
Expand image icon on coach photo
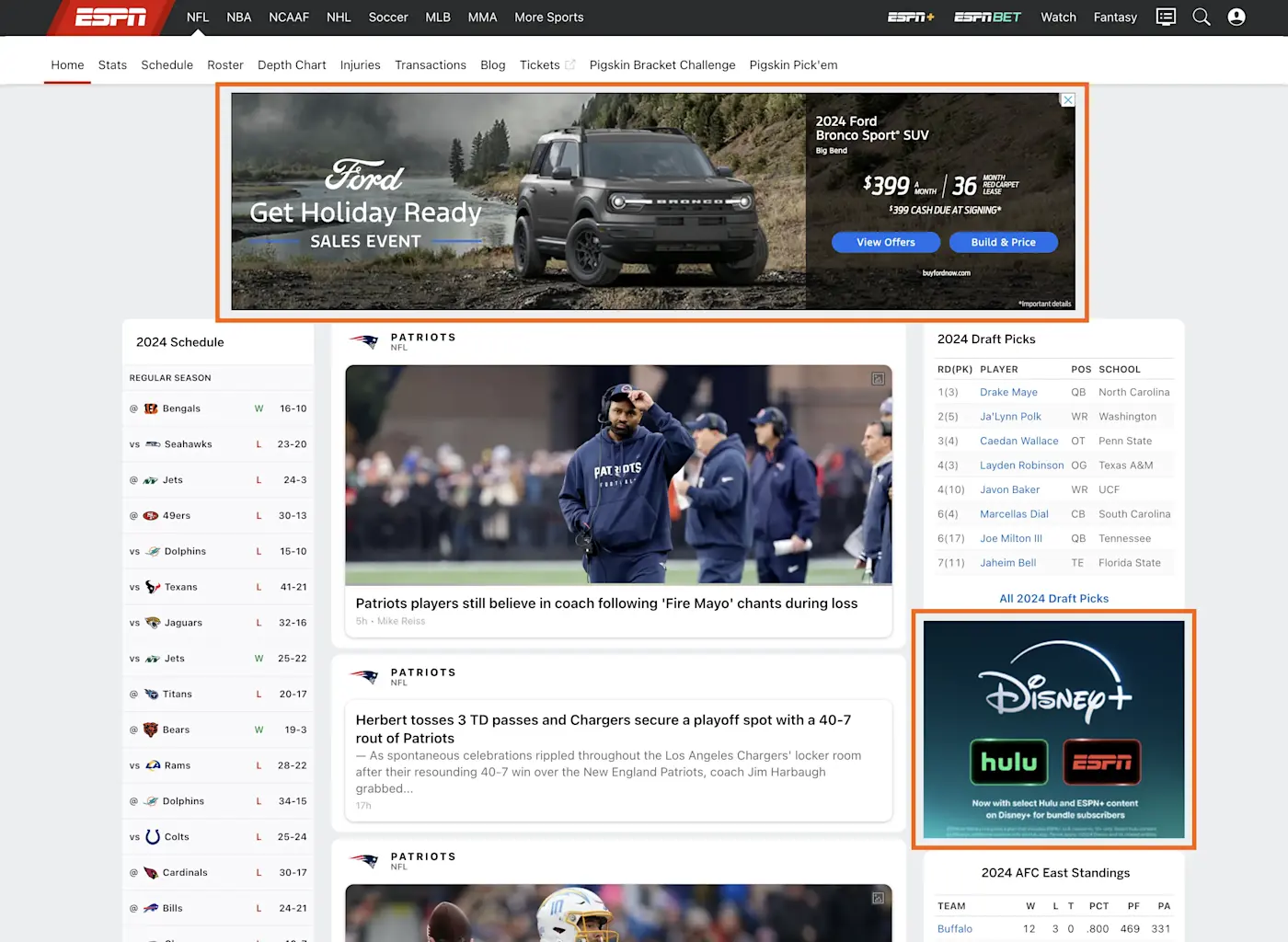[x=878, y=379]
